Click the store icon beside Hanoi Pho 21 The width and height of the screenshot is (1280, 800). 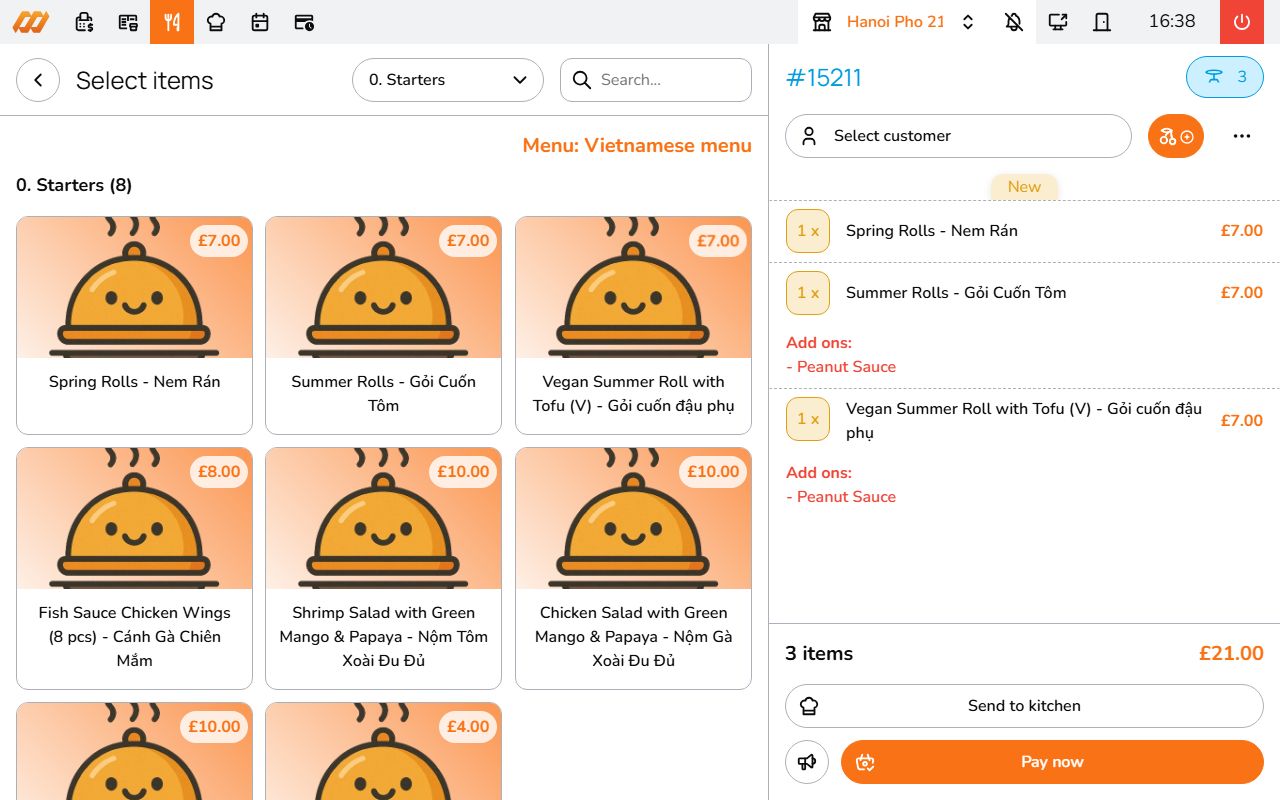pos(822,22)
